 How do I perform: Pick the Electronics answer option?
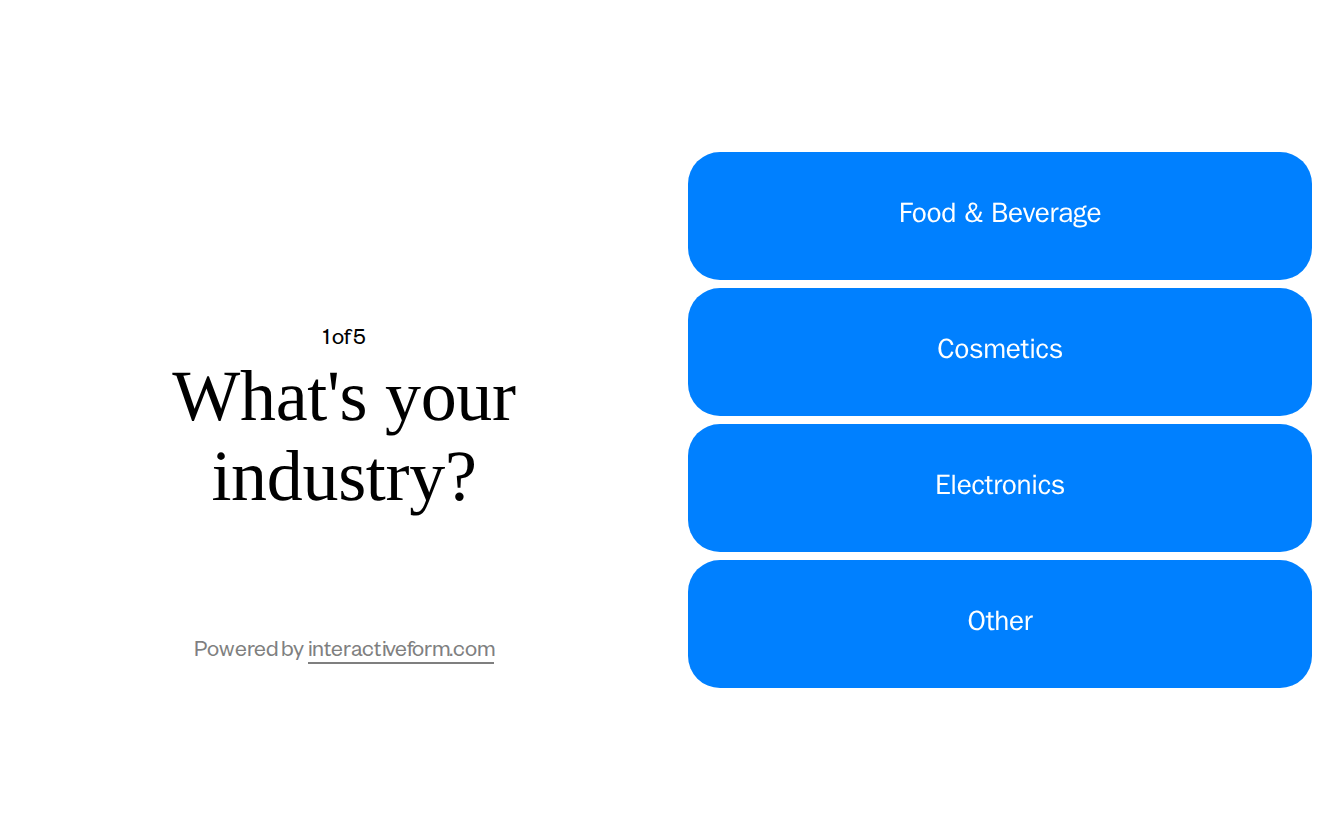coord(1000,486)
